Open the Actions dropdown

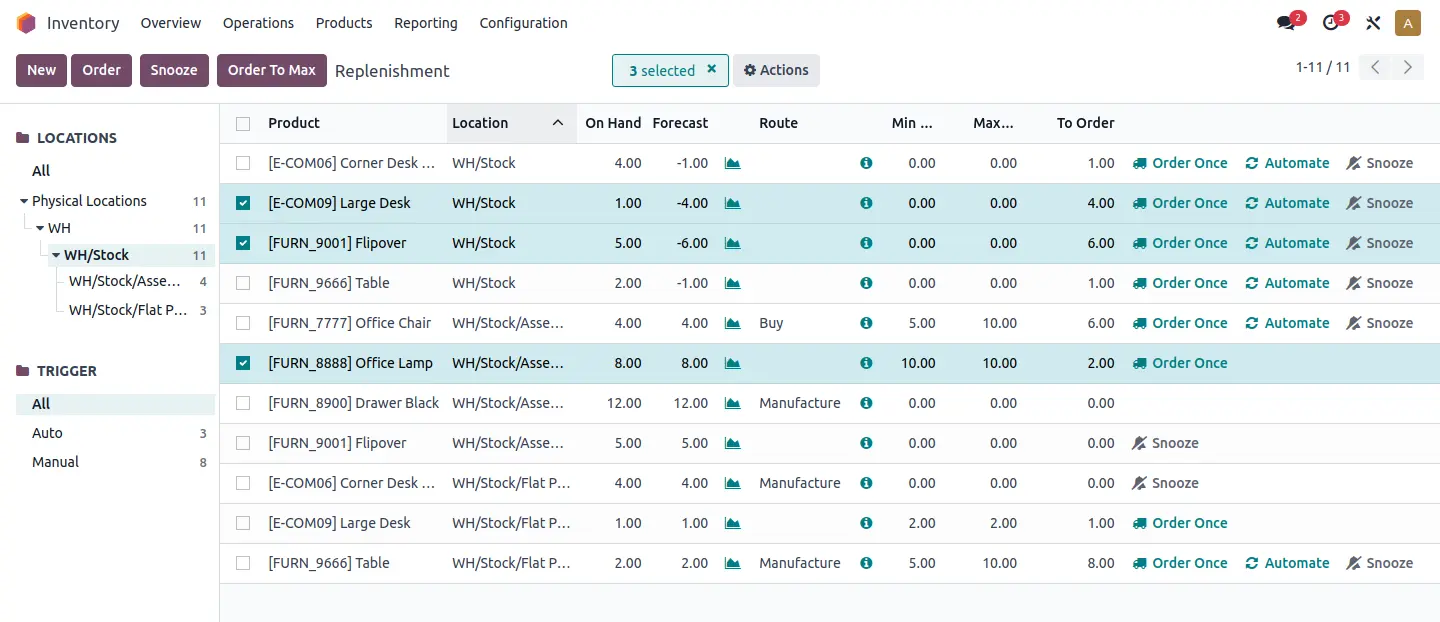776,70
